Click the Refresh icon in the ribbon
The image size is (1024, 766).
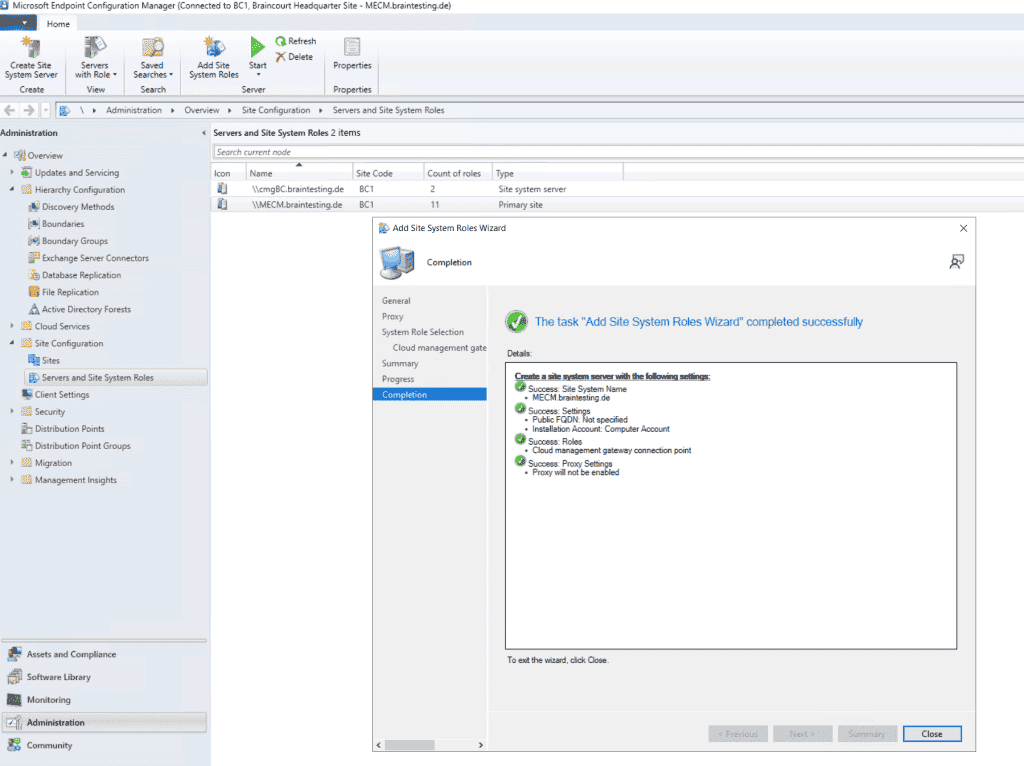coord(282,40)
